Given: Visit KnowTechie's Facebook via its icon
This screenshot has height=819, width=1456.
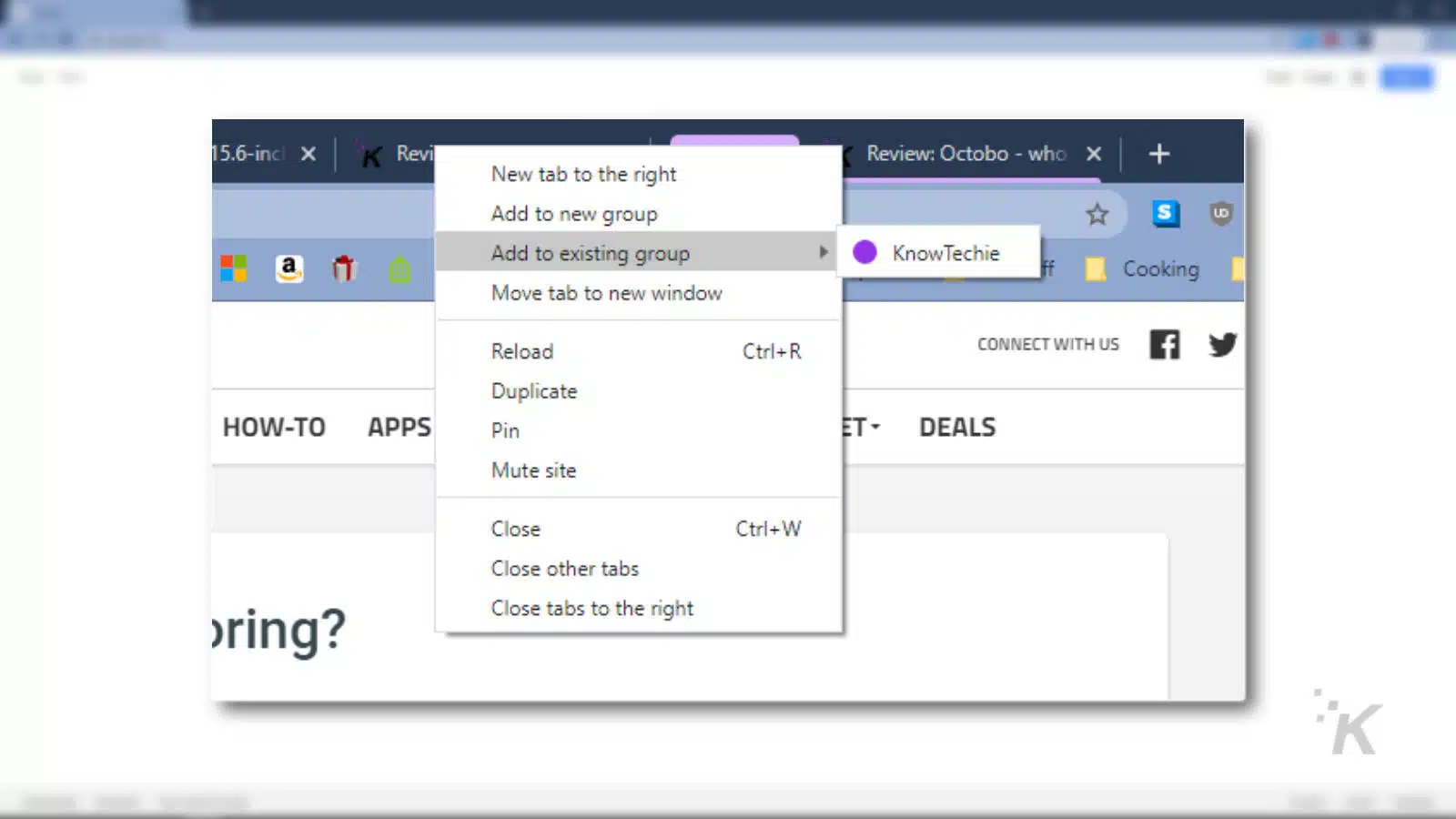Looking at the screenshot, I should (1164, 344).
